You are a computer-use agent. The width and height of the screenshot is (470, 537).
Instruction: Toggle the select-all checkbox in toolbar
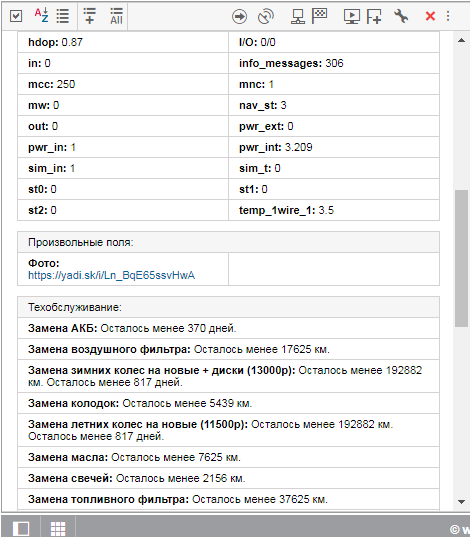[x=16, y=16]
